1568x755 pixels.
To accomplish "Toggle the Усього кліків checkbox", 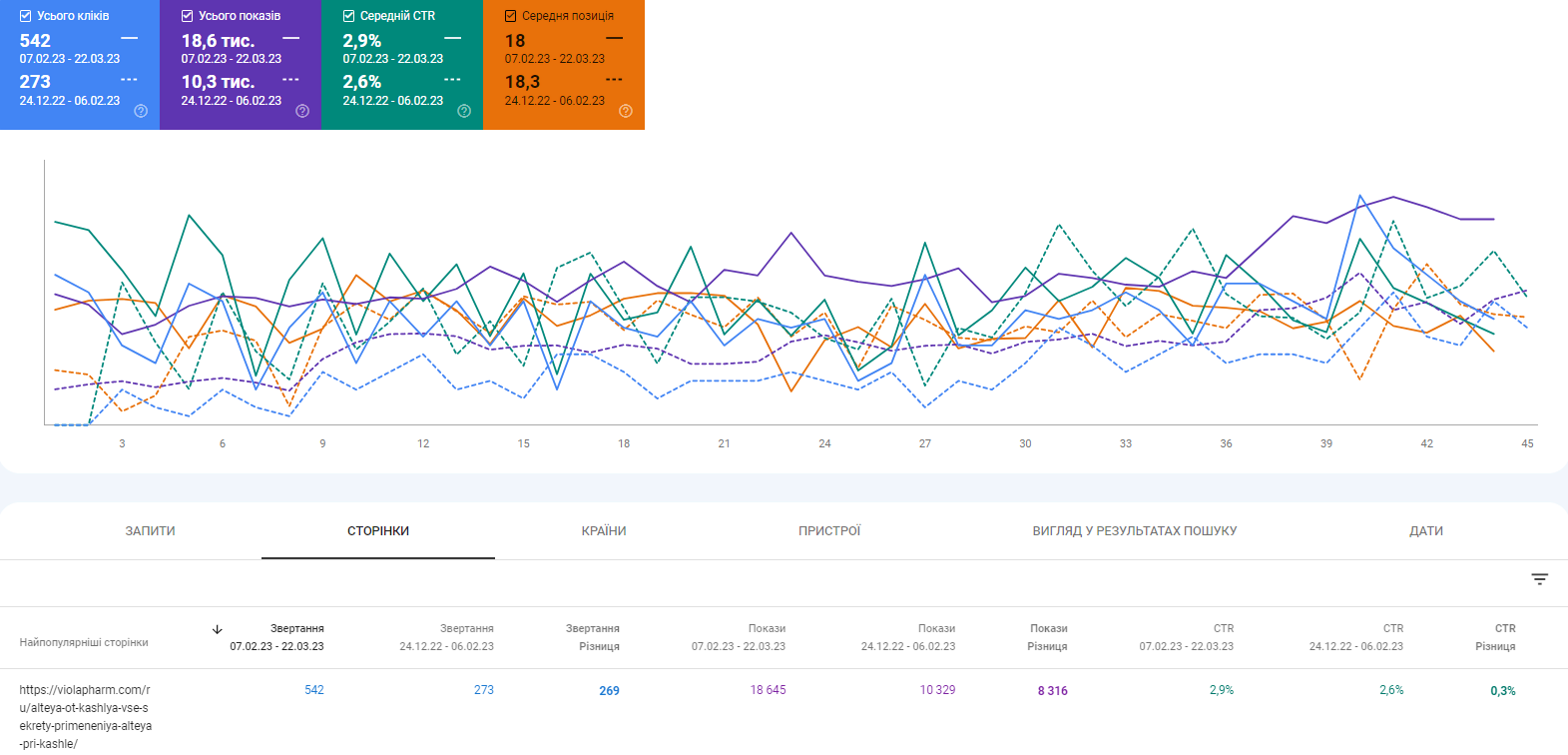I will tap(26, 16).
